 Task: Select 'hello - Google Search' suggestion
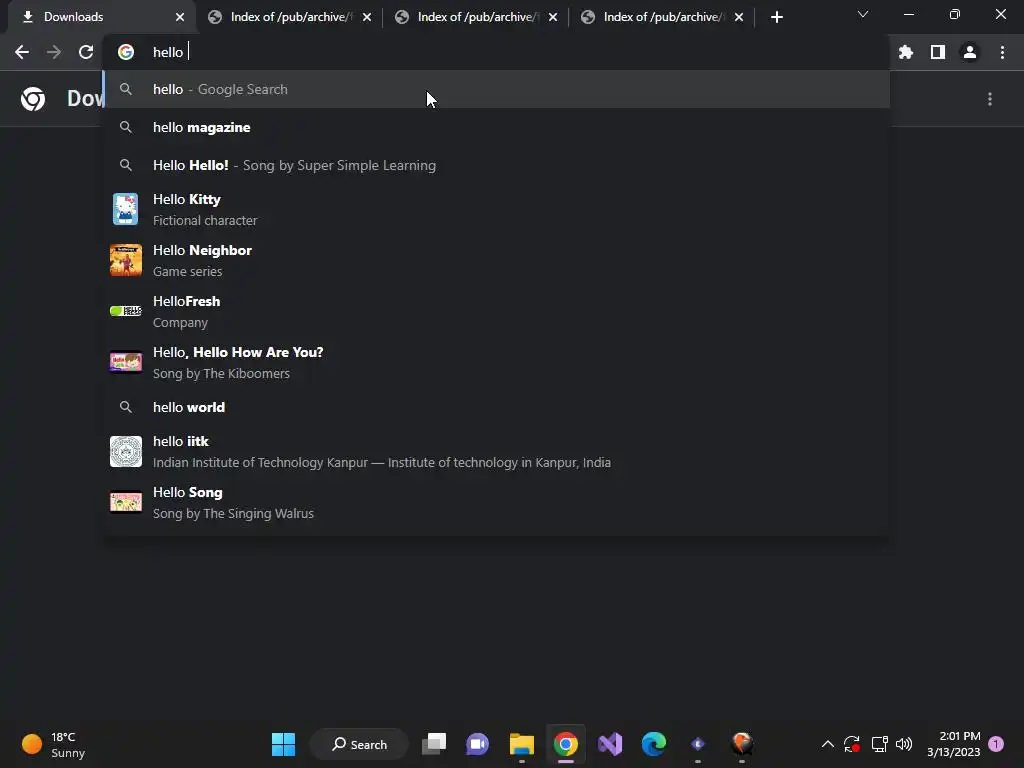(496, 89)
